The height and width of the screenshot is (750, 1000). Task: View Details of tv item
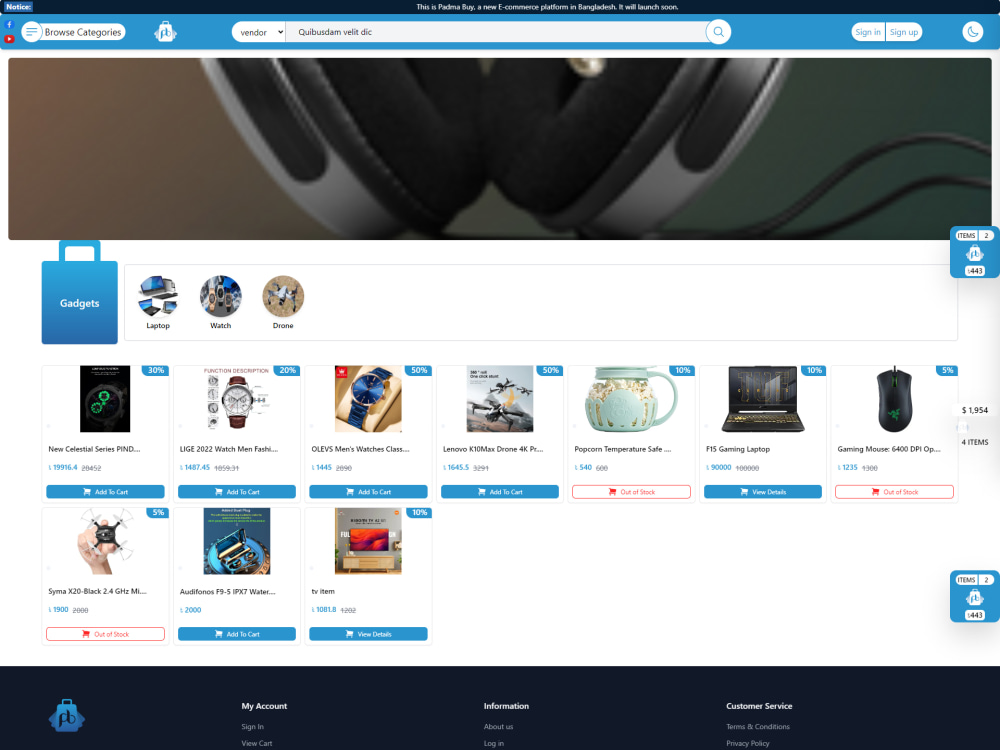point(368,634)
